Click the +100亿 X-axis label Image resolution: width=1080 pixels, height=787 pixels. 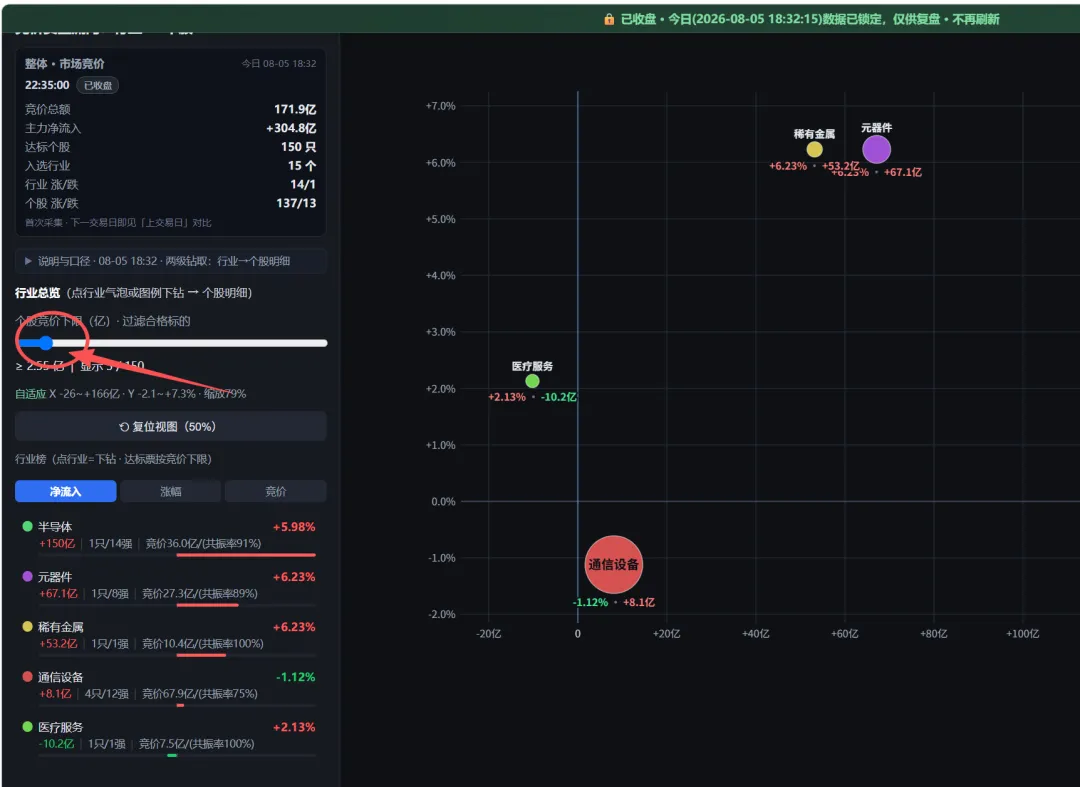click(x=1022, y=633)
